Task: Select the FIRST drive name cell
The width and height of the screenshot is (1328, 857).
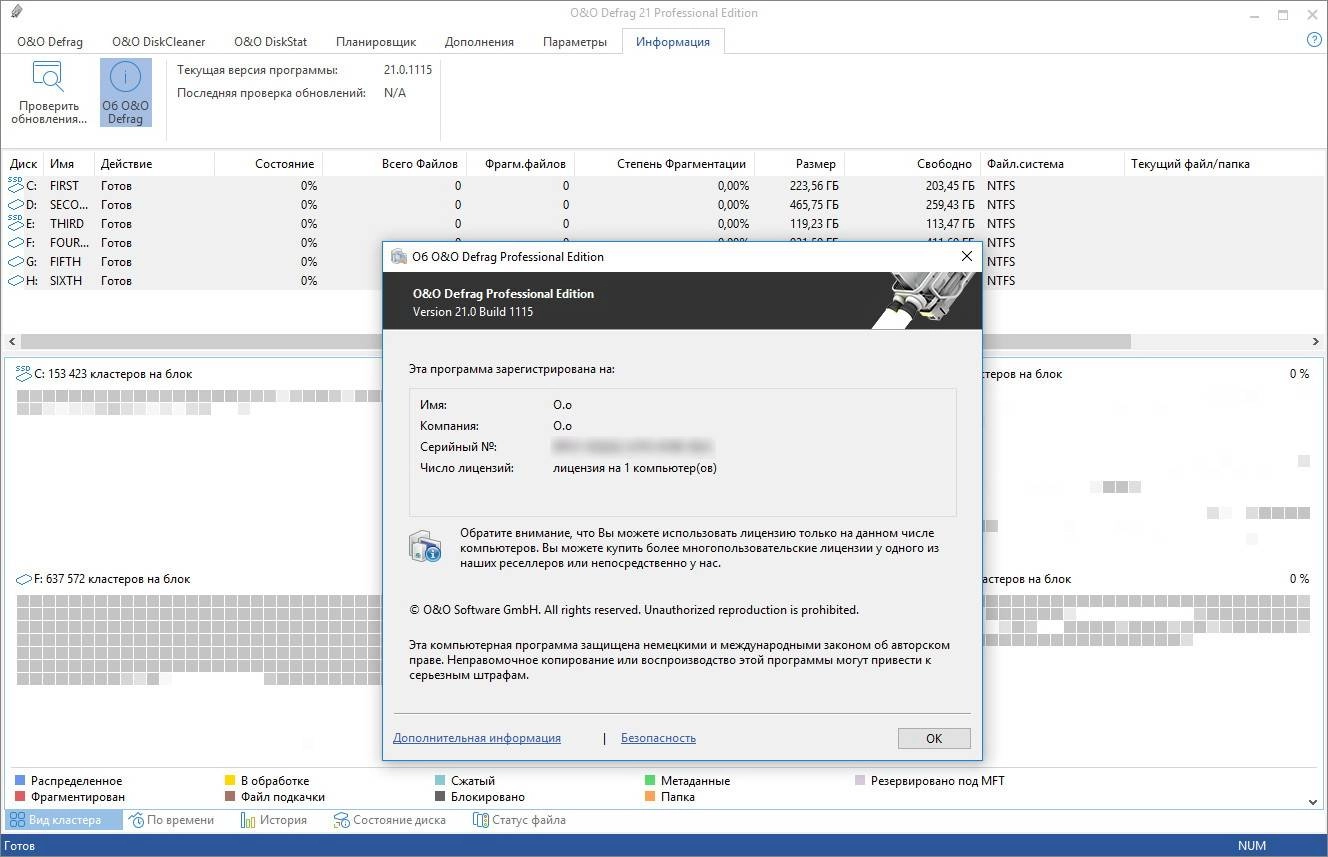Action: 64,186
